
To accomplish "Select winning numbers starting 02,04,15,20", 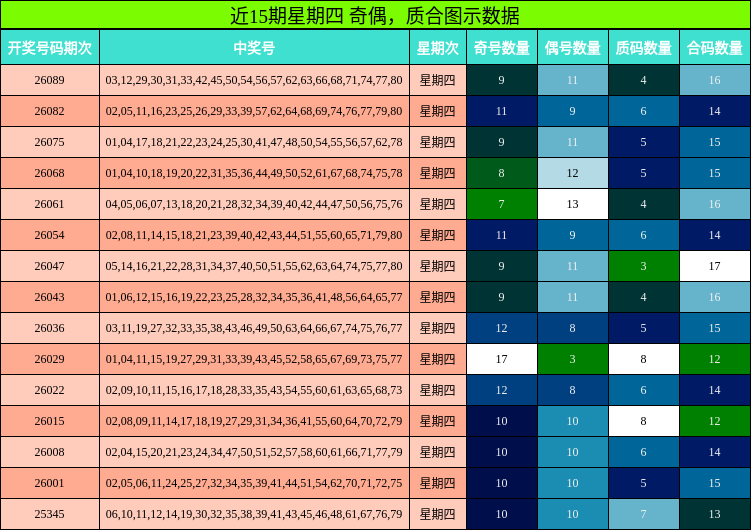I will 254,452.
